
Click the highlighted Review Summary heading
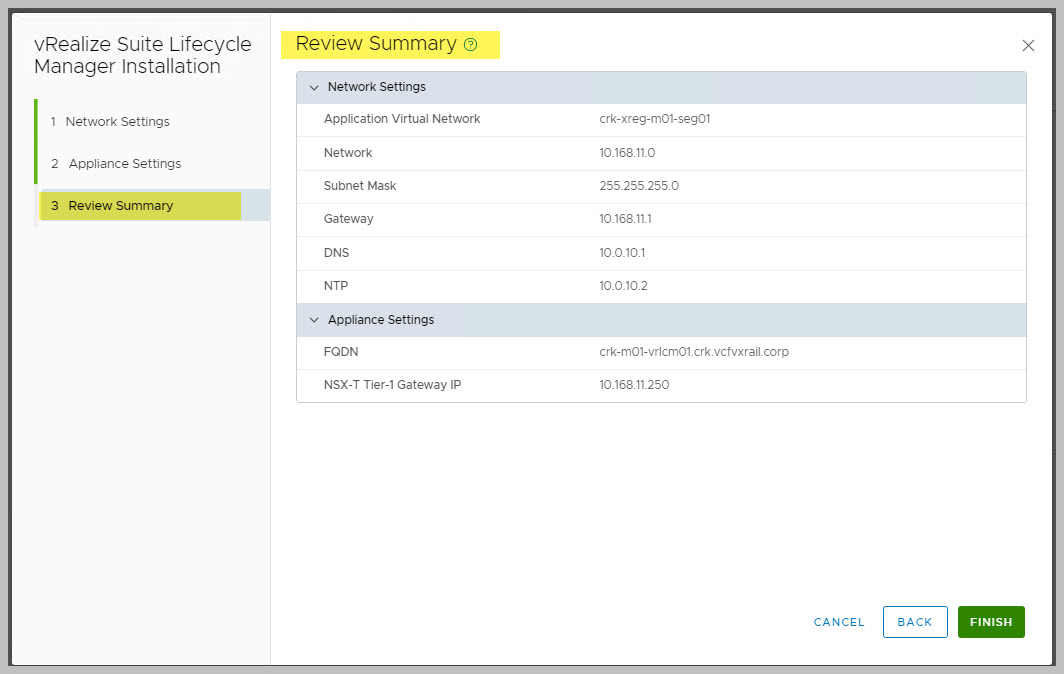point(376,44)
